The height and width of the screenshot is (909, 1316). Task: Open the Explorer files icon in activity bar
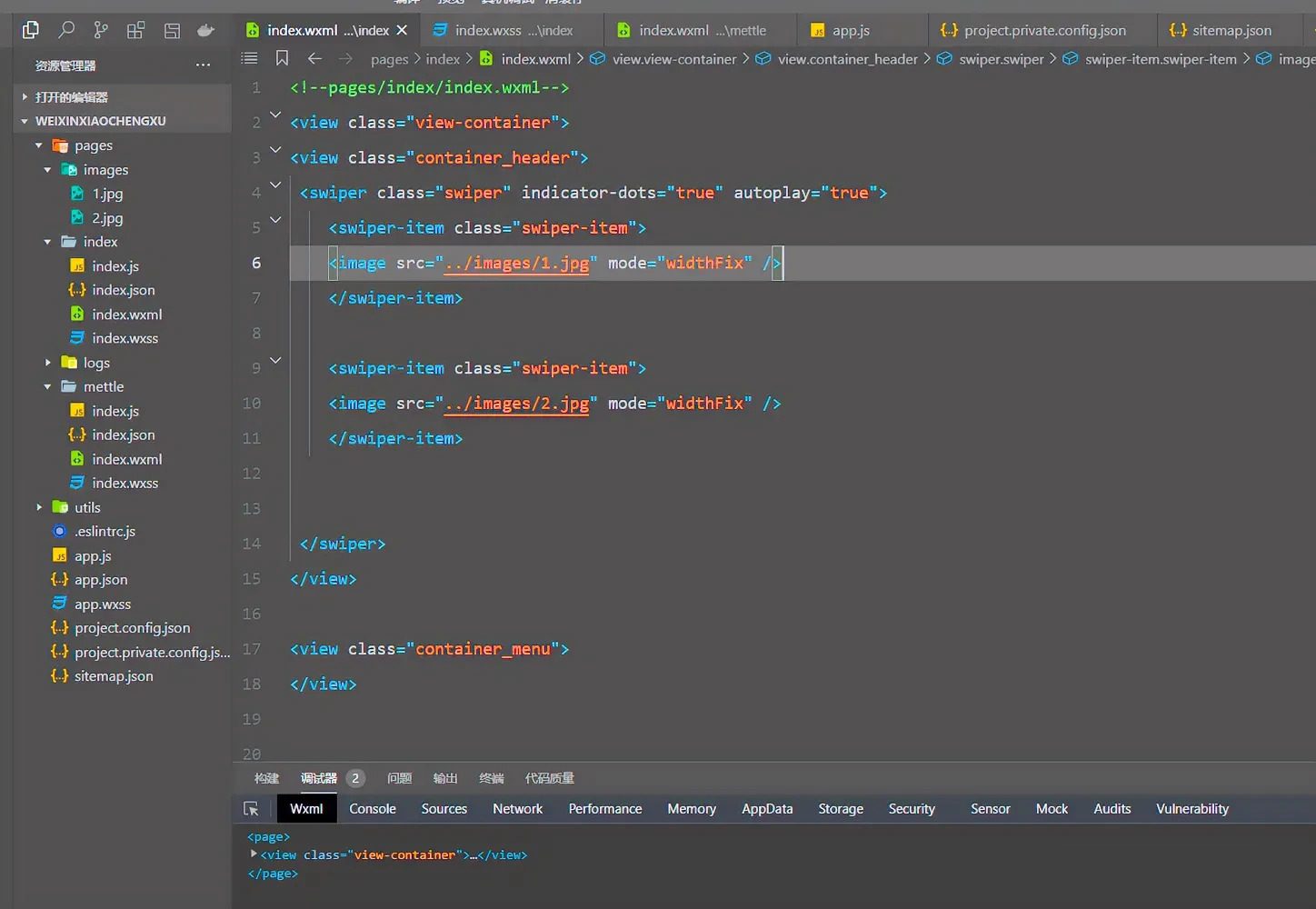pyautogui.click(x=30, y=30)
